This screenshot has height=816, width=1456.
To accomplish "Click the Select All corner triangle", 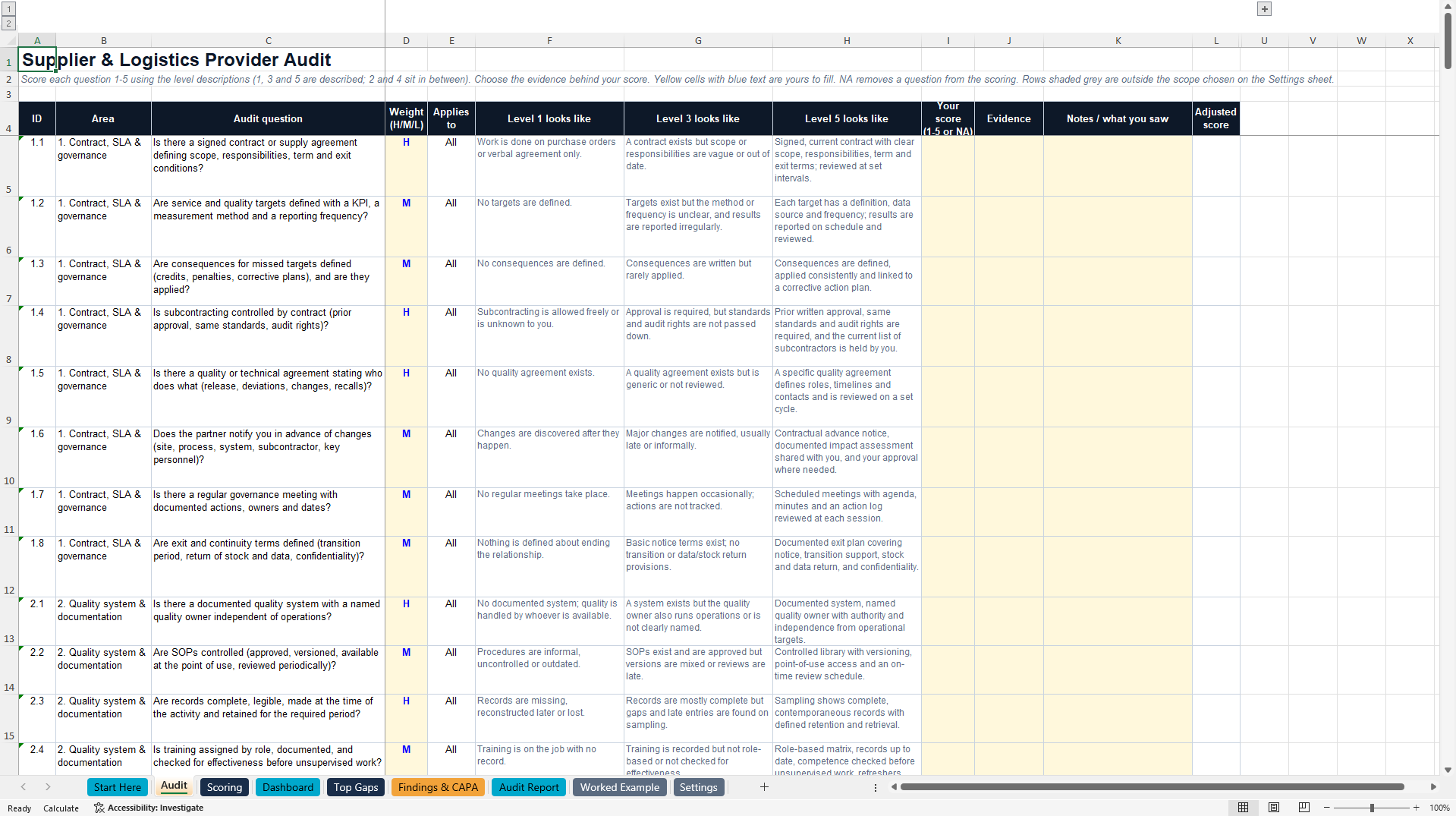I will [9, 41].
